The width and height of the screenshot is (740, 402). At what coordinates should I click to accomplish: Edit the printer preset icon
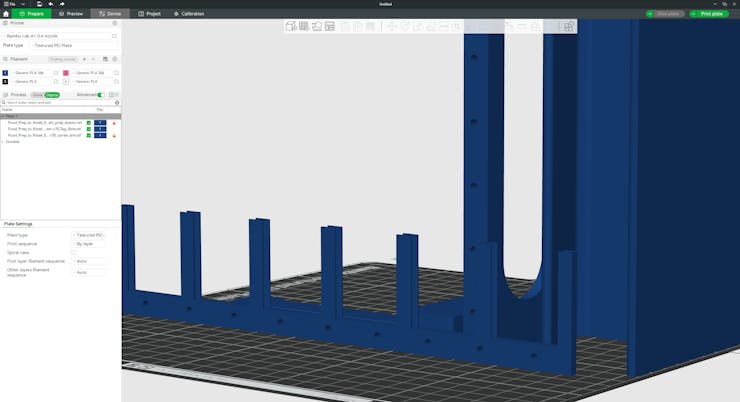[114, 36]
